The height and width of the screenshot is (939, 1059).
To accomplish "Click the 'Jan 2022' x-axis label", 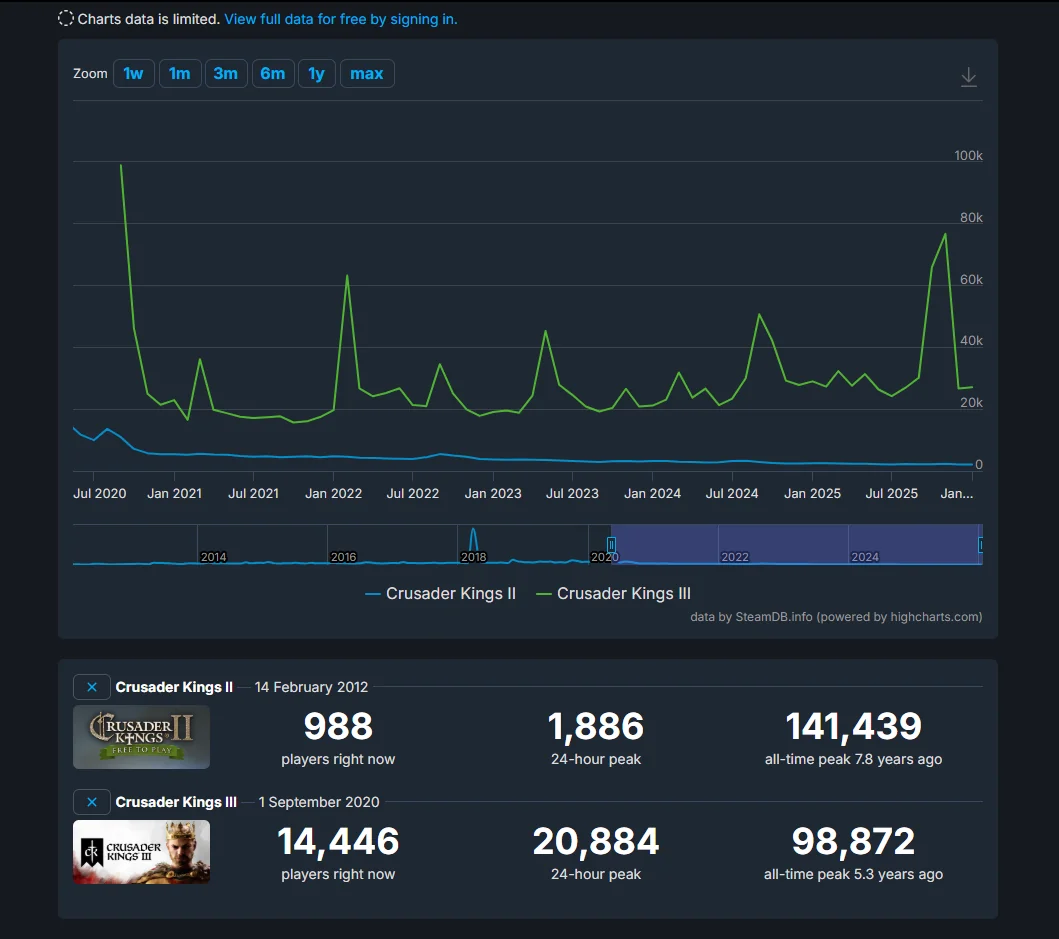I will click(334, 494).
